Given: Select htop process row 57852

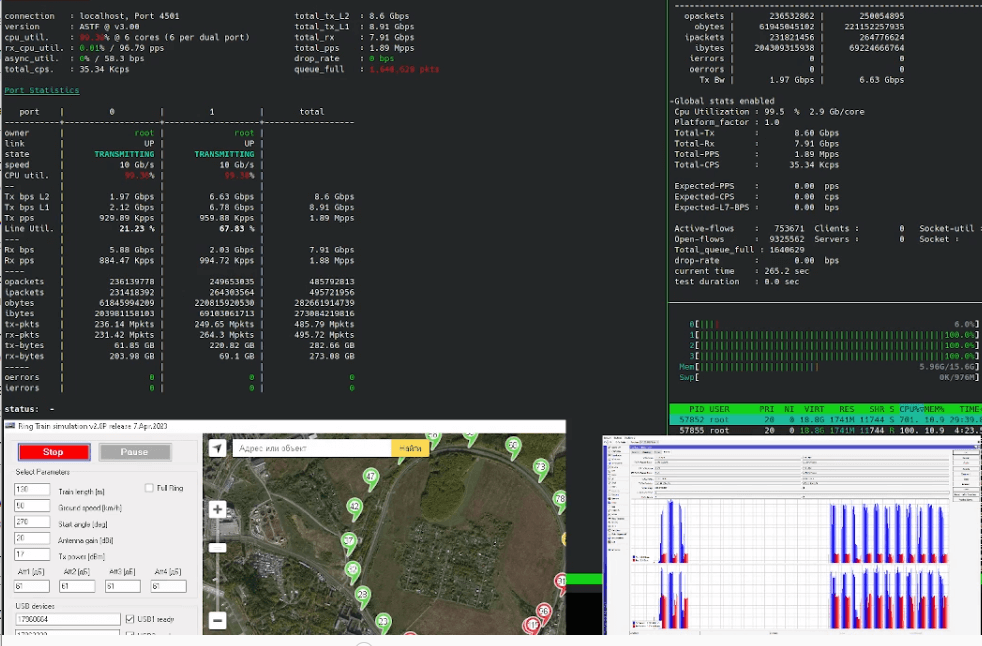Looking at the screenshot, I should (x=825, y=420).
